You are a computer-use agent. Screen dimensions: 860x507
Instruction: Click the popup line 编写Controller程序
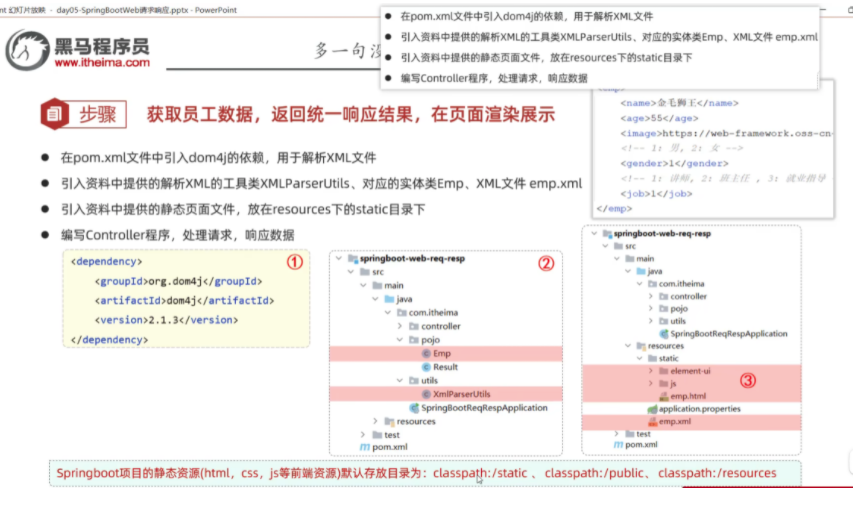click(x=494, y=78)
